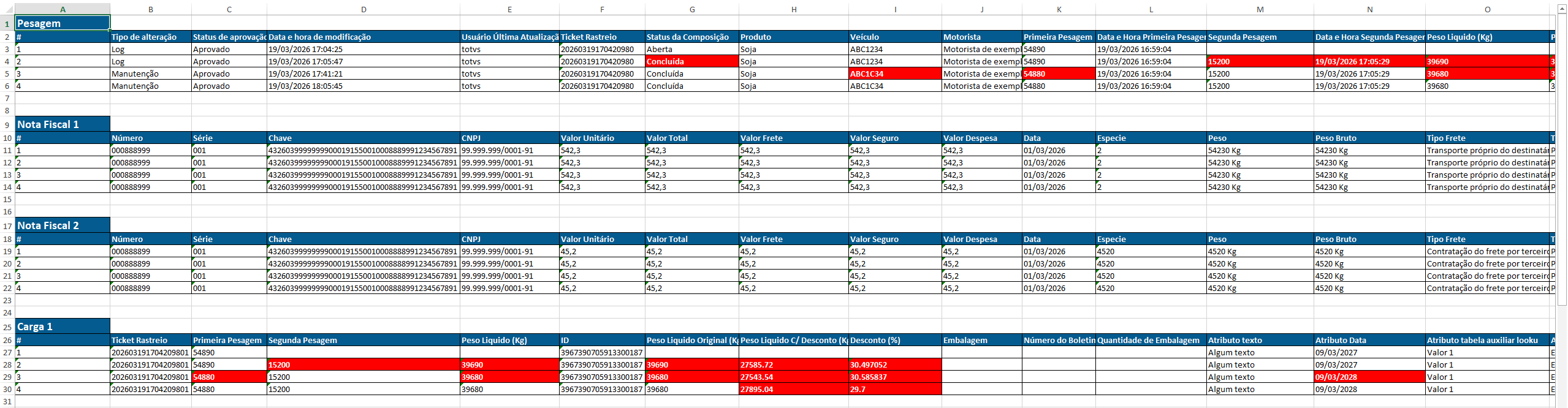Select the red cell "27895.04"
This screenshot has height=408, width=1568.
point(794,389)
